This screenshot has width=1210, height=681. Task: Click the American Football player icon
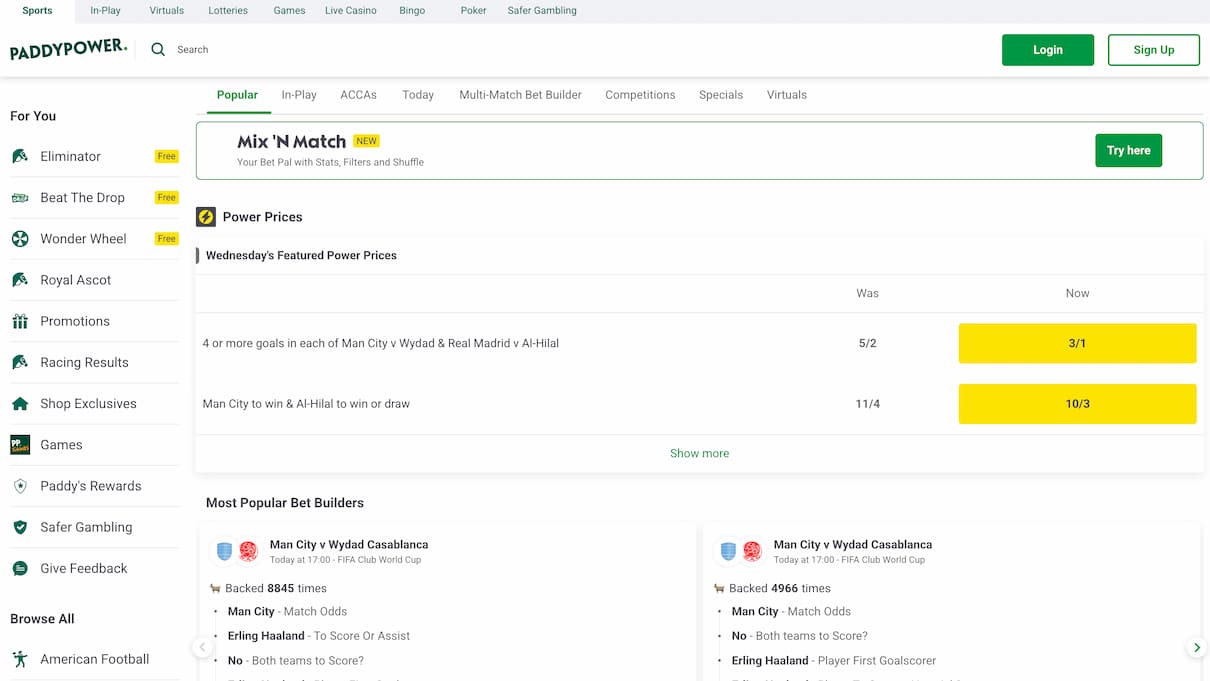point(20,659)
